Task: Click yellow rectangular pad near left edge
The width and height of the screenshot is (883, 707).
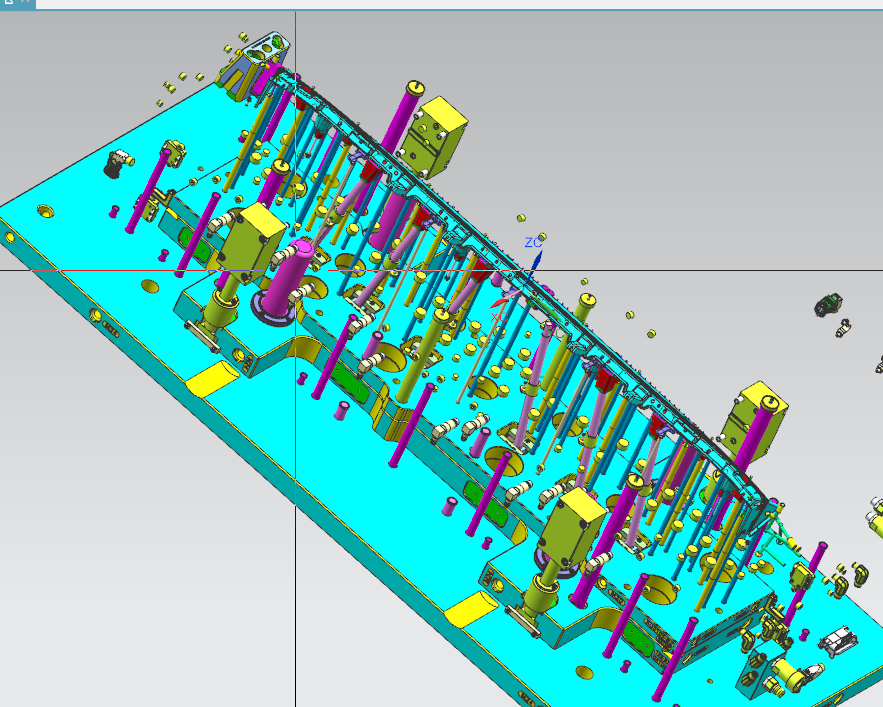Action: click(x=212, y=377)
